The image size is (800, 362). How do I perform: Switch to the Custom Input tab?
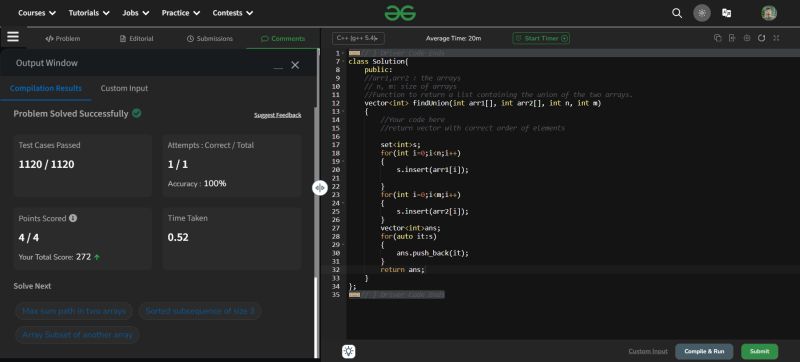pos(124,88)
